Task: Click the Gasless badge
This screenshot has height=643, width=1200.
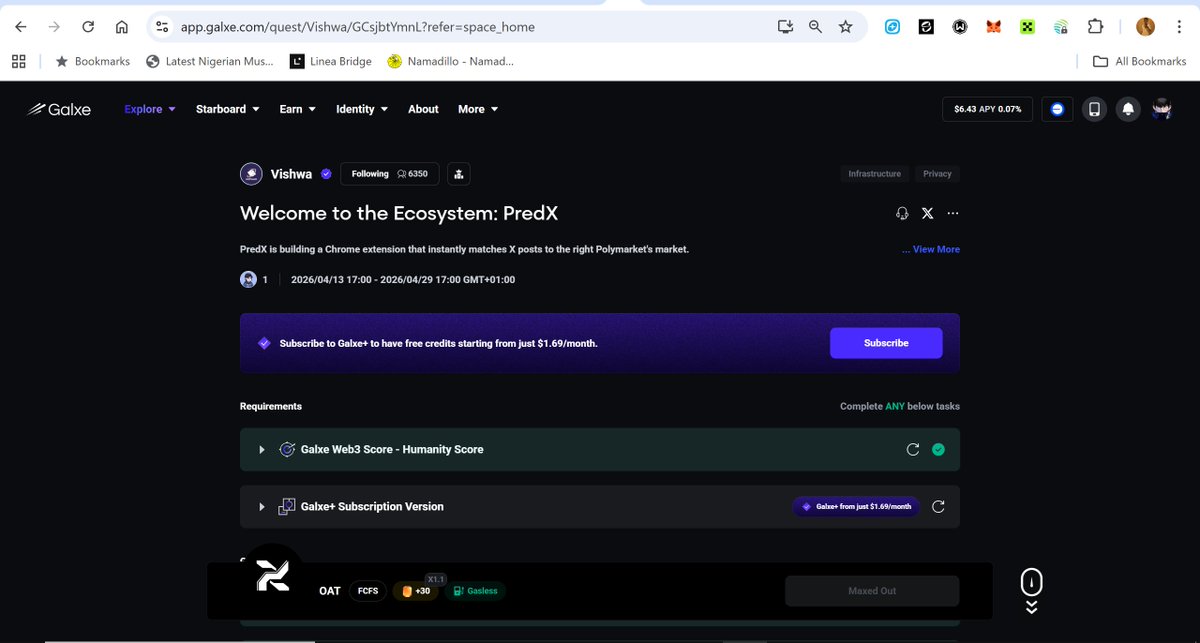Action: coord(475,591)
